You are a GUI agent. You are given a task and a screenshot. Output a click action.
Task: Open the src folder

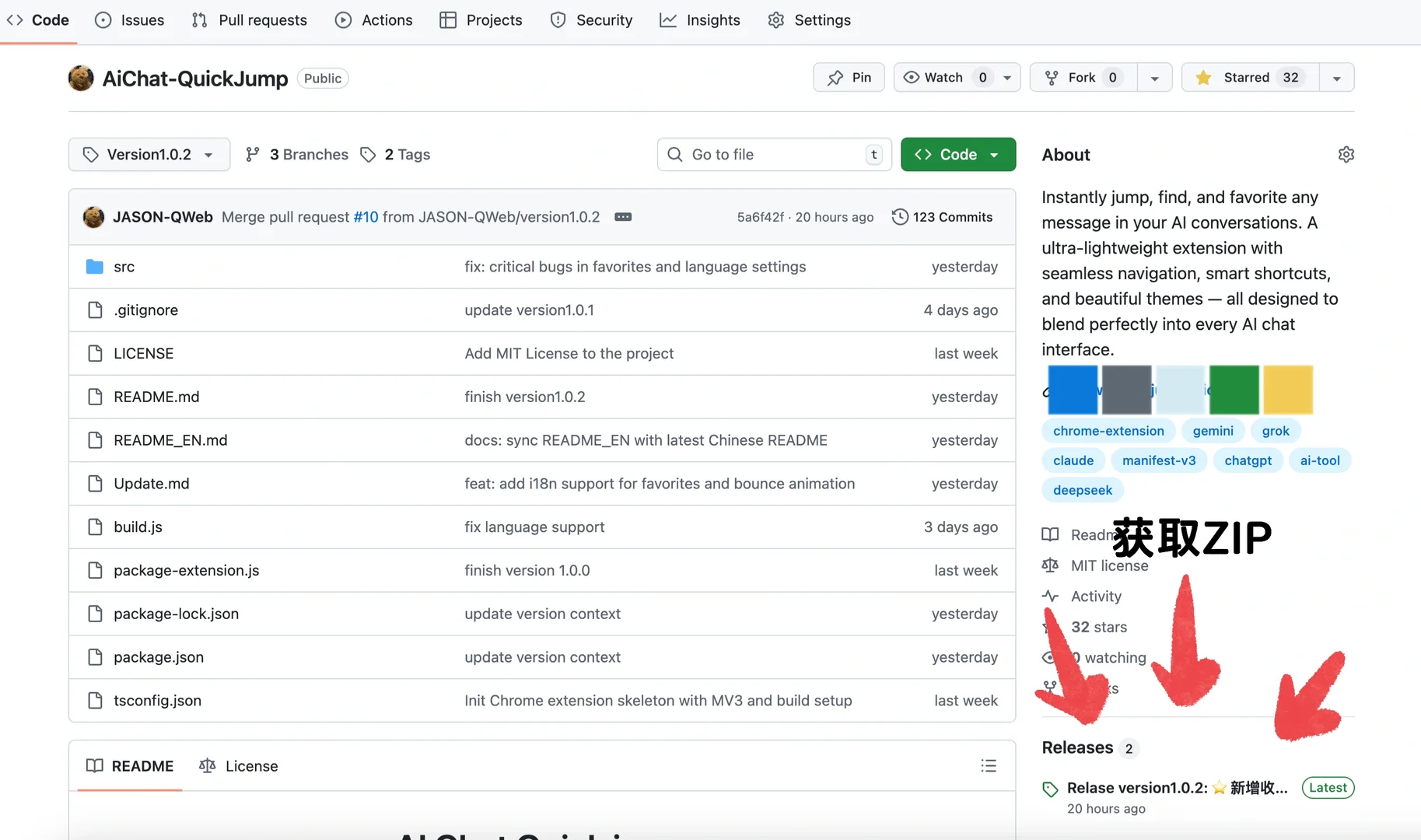(124, 267)
